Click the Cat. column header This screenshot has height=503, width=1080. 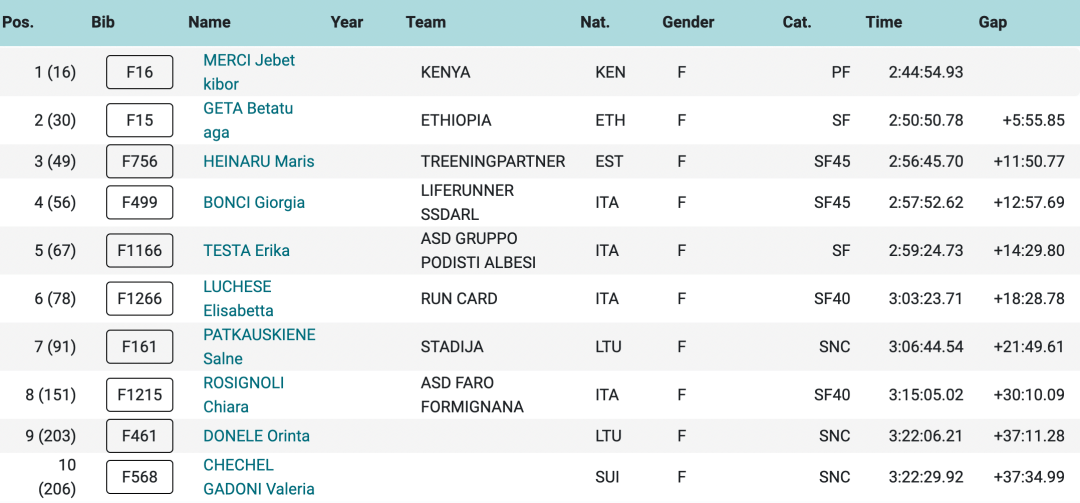[797, 22]
